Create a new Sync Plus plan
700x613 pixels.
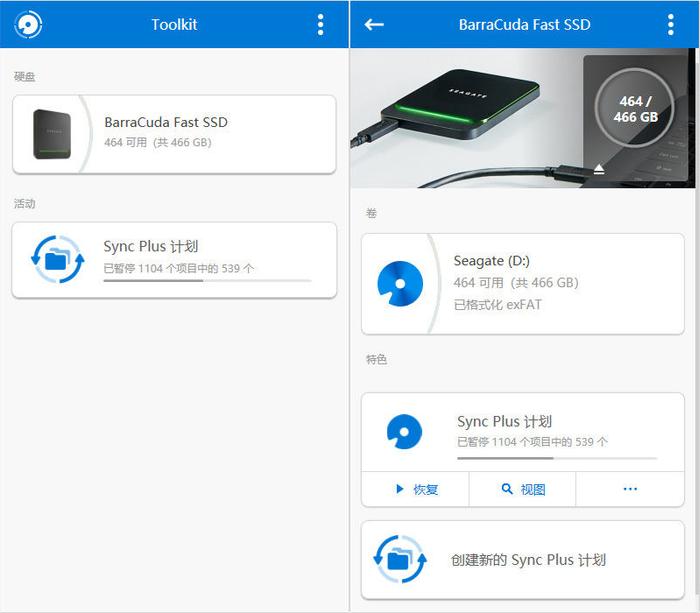pyautogui.click(x=522, y=560)
